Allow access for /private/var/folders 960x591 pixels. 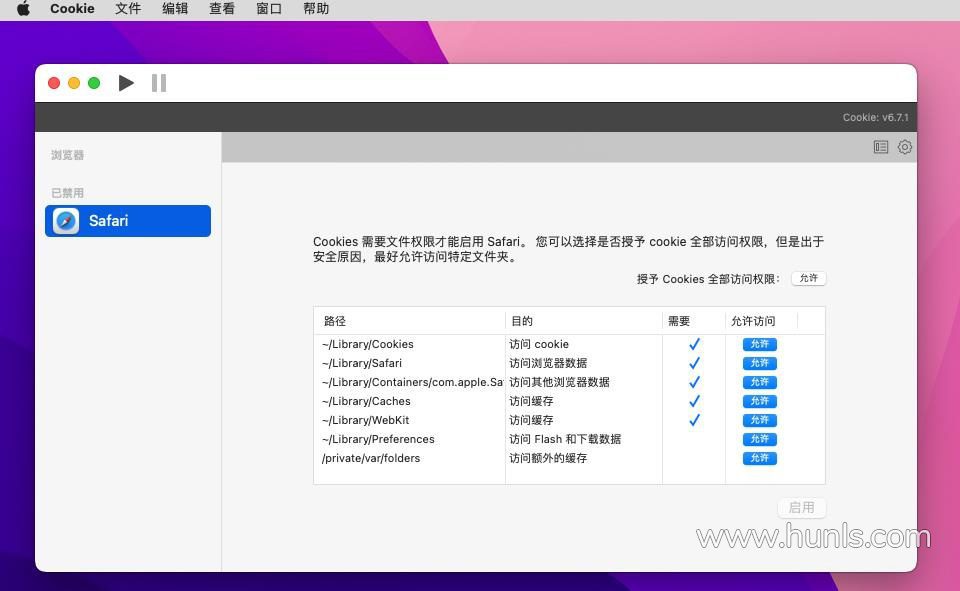click(x=759, y=458)
